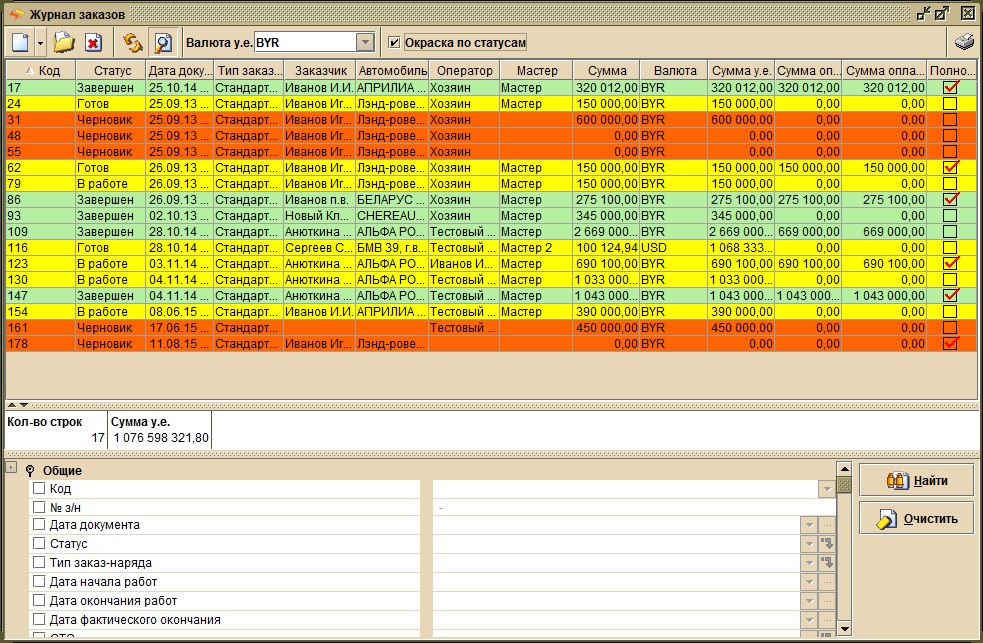Viewport: 983px width, 643px height.
Task: Enable the Дата документа filter checkbox
Action: point(39,525)
